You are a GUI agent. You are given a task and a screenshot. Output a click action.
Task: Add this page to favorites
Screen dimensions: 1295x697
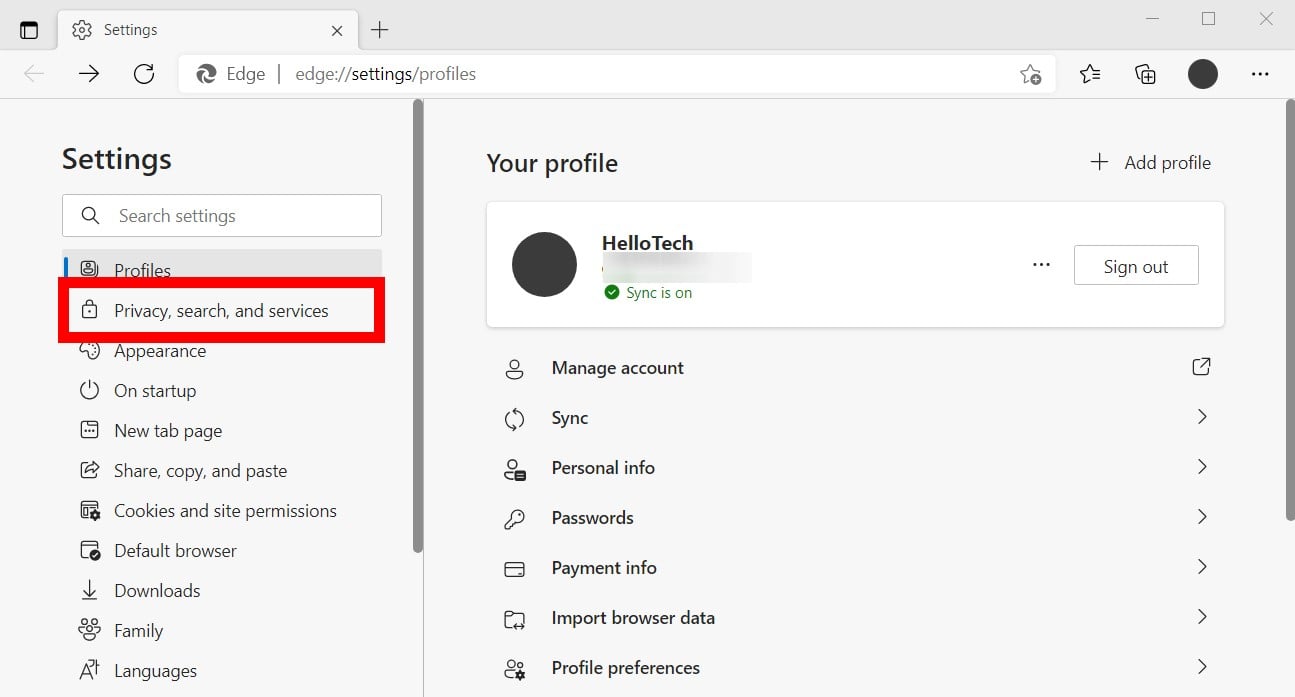point(1030,74)
